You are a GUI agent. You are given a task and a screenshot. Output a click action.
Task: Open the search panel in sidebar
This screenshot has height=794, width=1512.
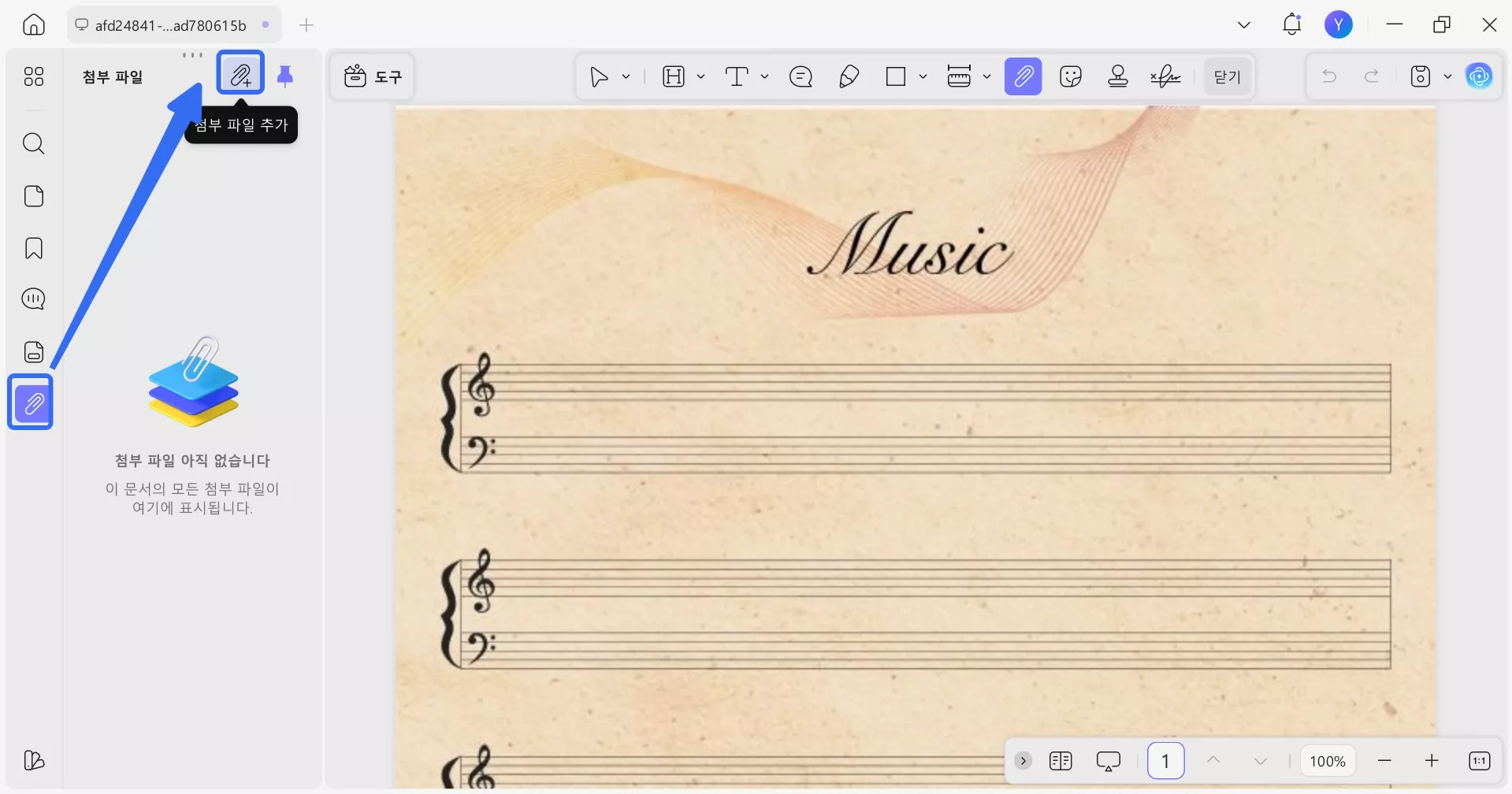tap(33, 143)
